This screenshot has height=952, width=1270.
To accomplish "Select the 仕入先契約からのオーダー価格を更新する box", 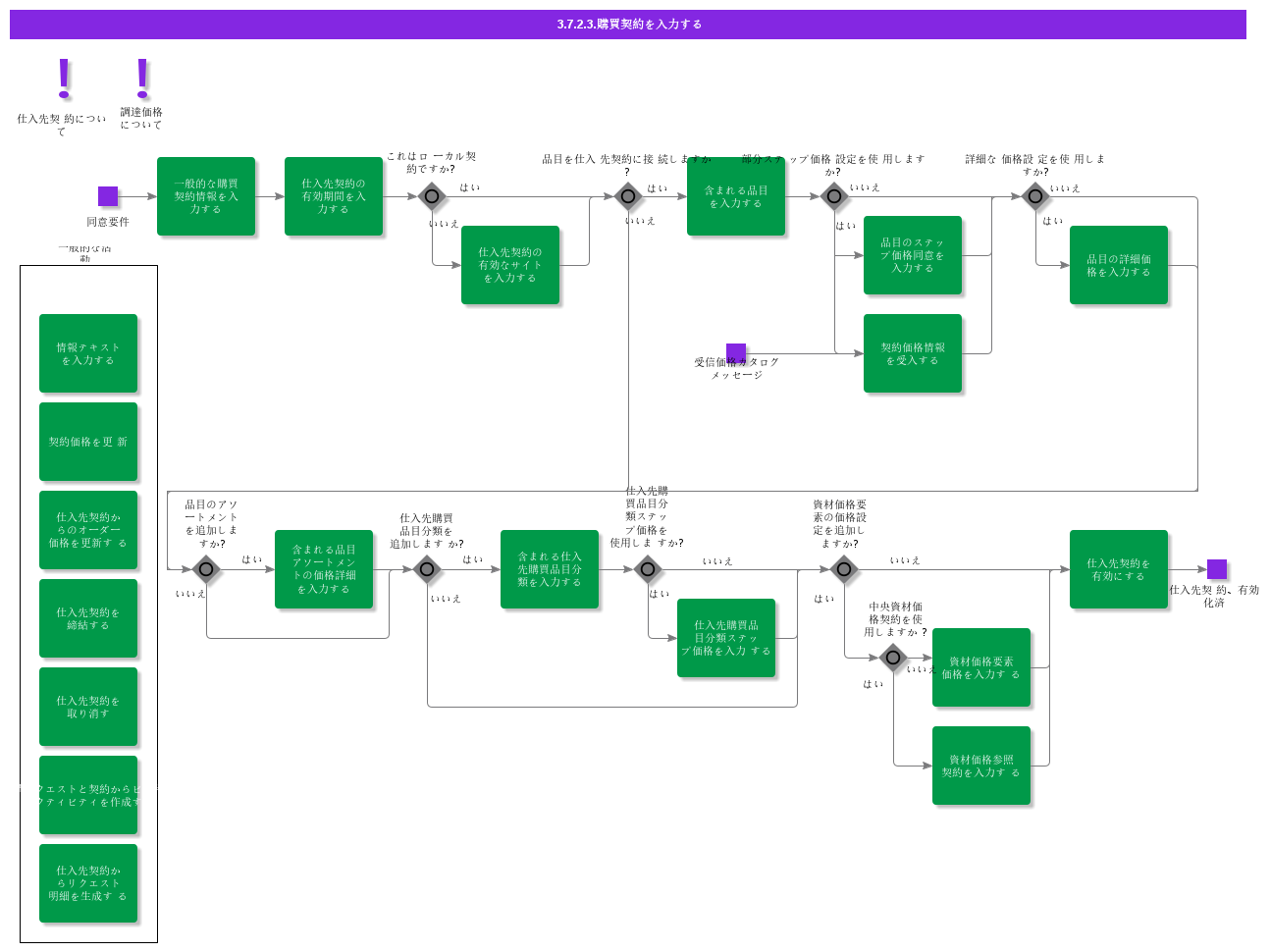I will tap(88, 530).
